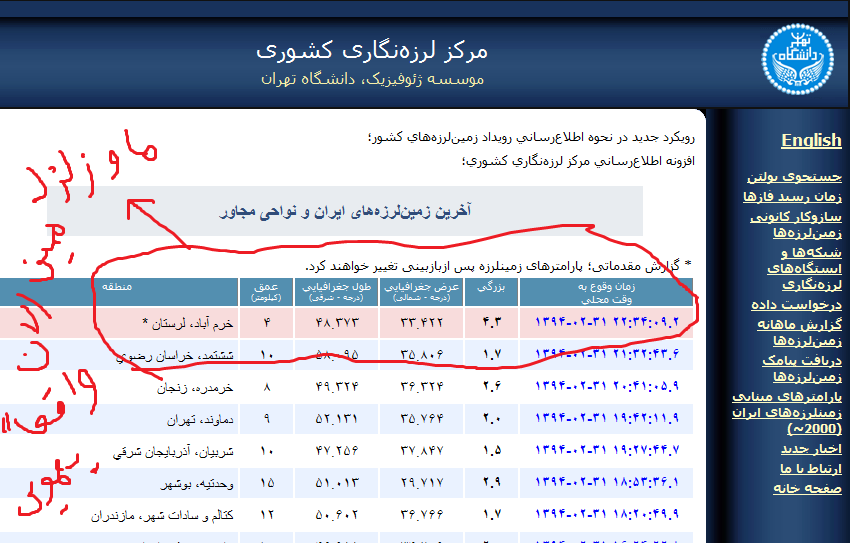Image resolution: width=853 pixels, height=543 pixels.
Task: Open phase arrival times link (زمان رسید فازها)
Action: coord(792,196)
